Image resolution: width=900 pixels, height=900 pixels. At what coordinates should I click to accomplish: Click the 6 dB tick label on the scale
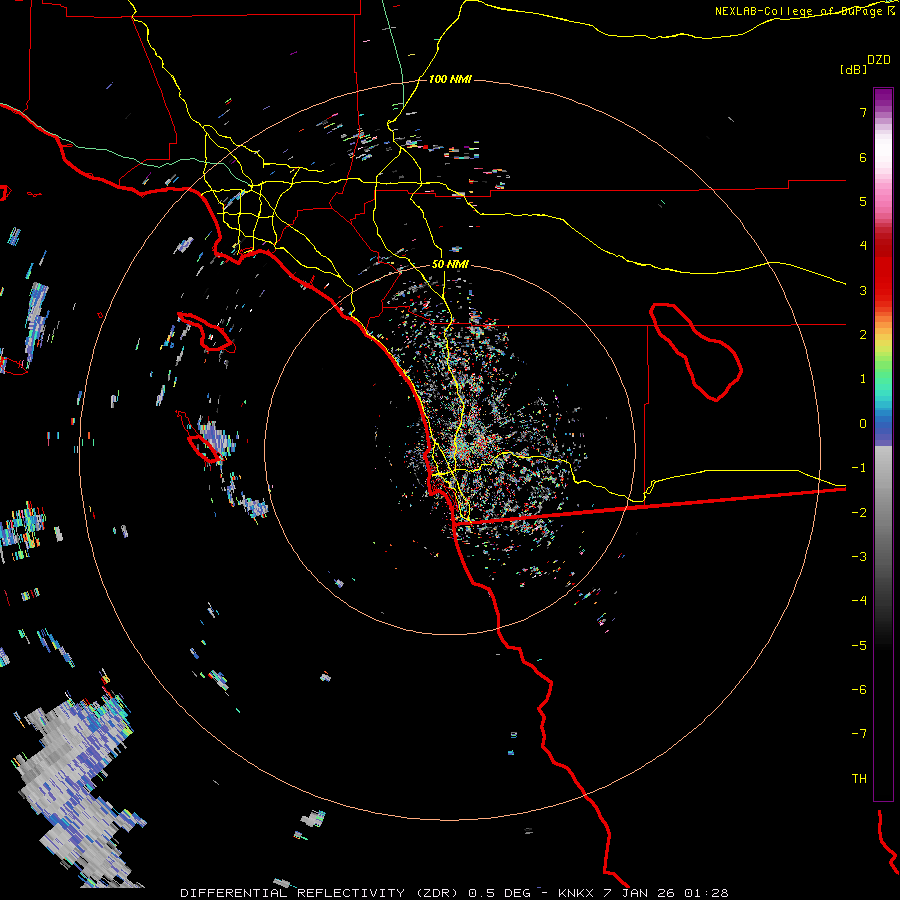click(x=863, y=157)
